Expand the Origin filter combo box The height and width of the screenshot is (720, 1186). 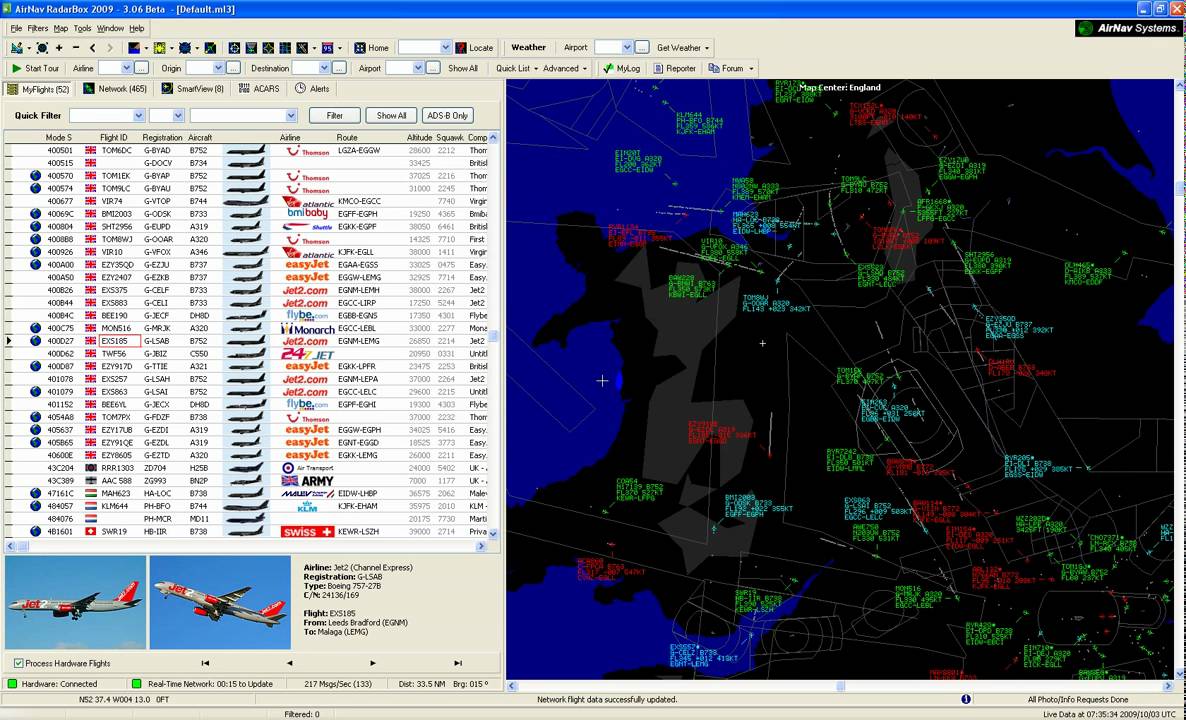219,68
